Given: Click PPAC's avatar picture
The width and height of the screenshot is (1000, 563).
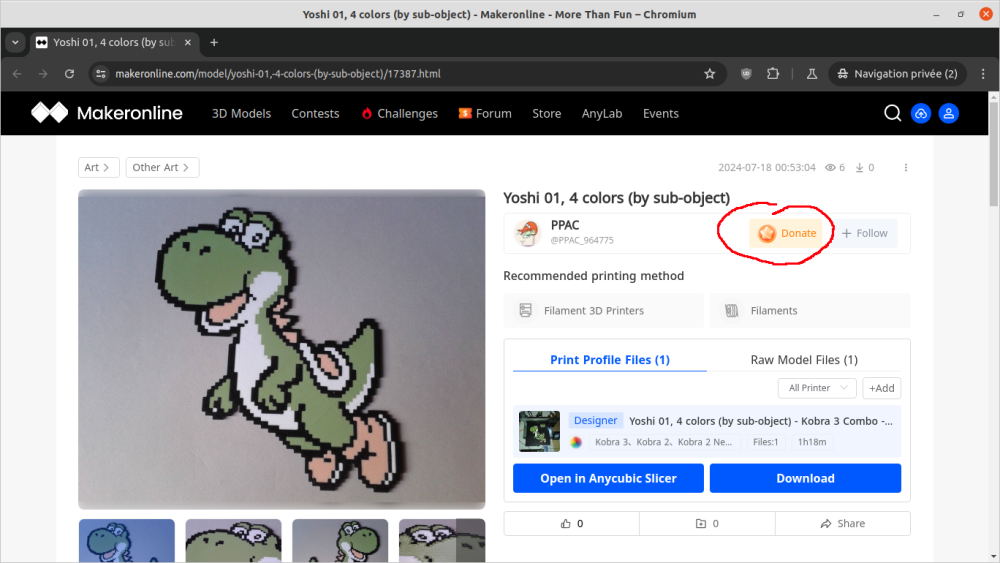Looking at the screenshot, I should pos(527,233).
